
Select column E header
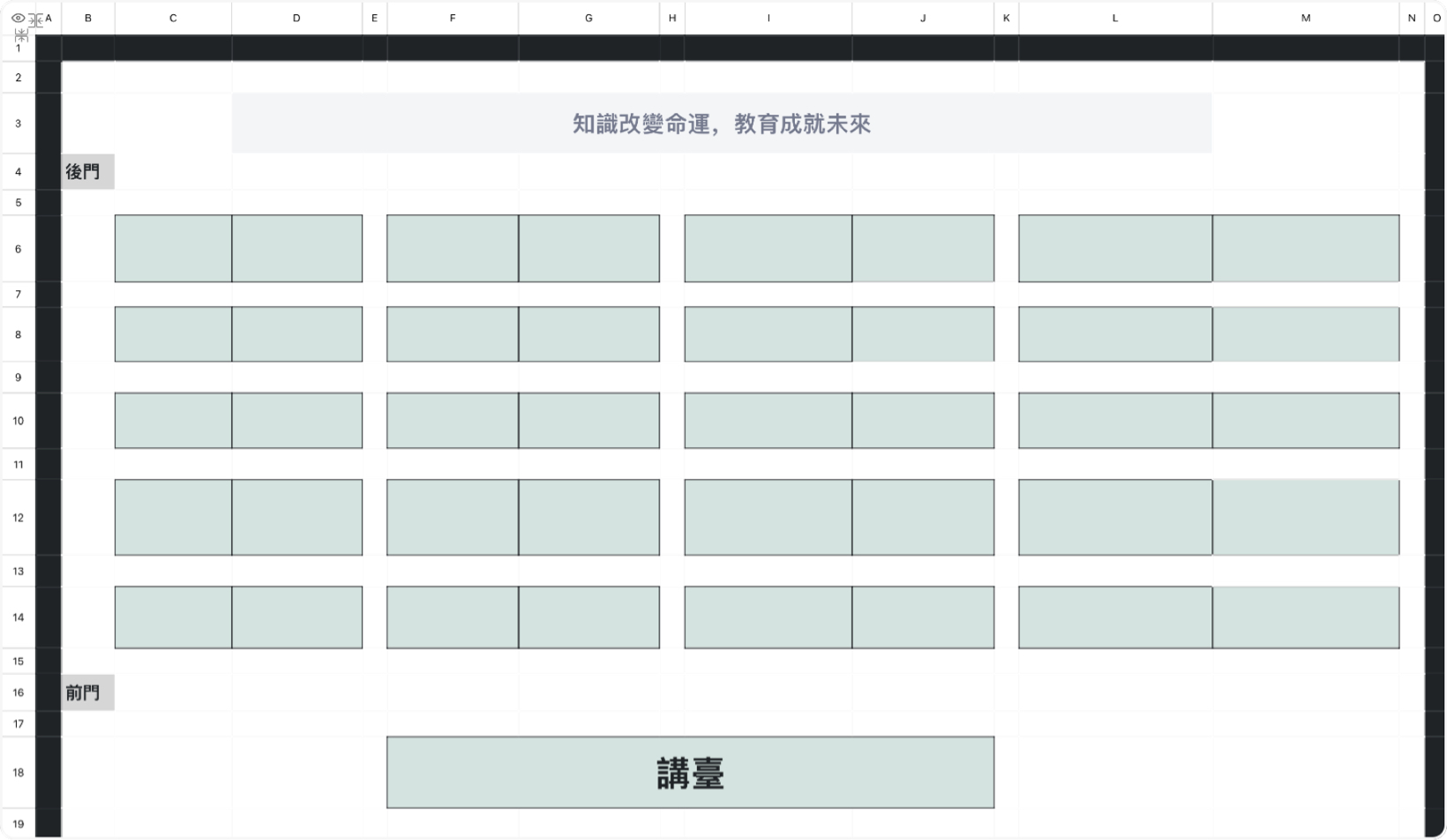[x=374, y=18]
